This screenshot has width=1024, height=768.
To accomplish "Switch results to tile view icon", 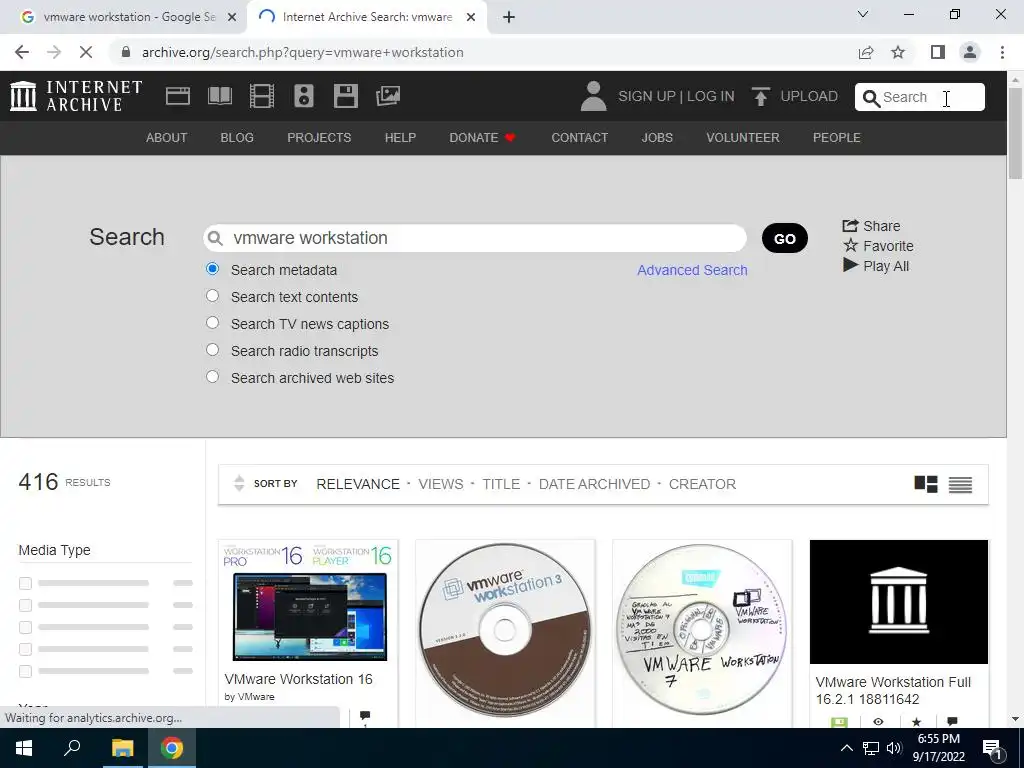I will tap(925, 484).
